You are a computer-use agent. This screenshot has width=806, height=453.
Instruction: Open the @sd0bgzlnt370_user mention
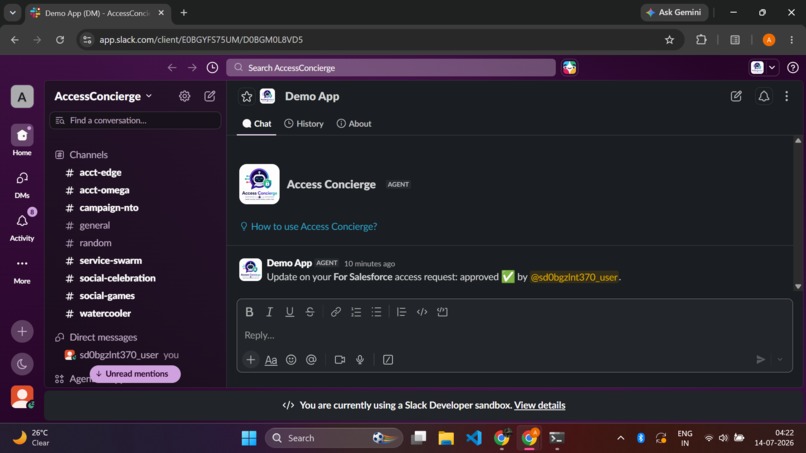click(x=574, y=277)
